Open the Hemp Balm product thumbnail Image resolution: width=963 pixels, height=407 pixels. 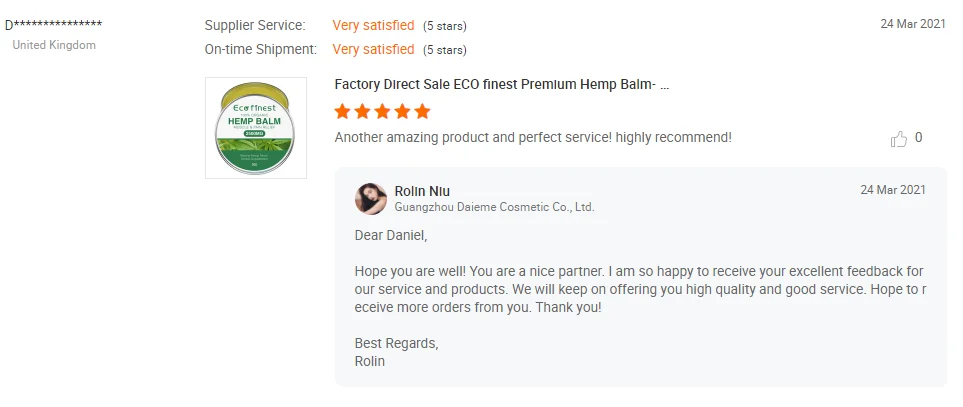[256, 128]
